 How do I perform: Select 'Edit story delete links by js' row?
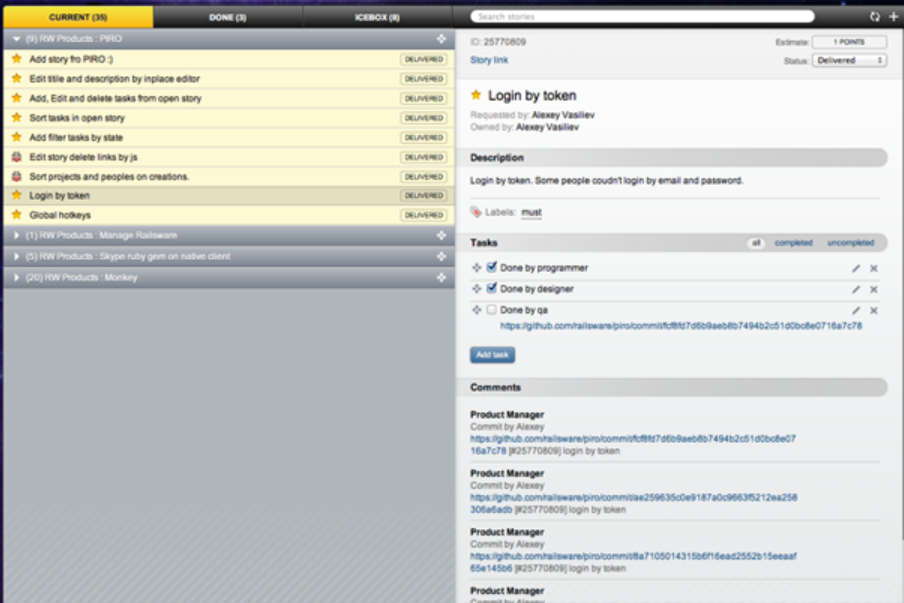(229, 157)
